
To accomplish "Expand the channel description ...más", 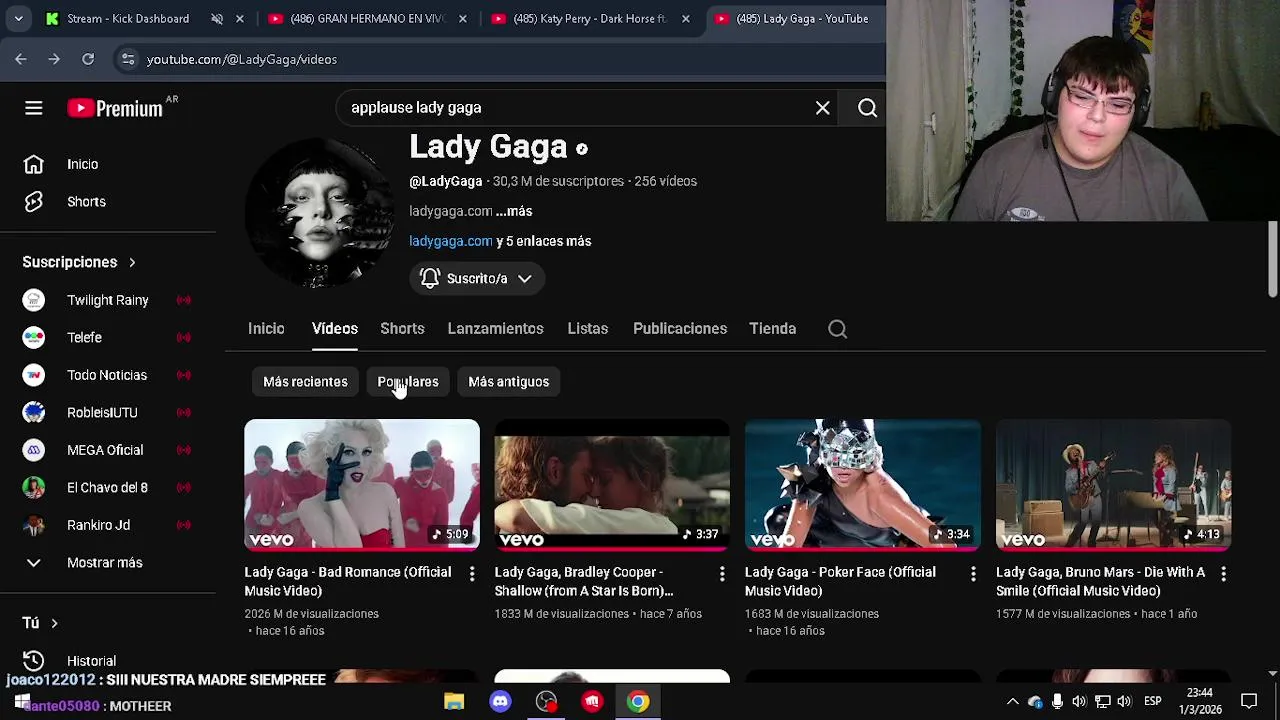I will coord(514,211).
